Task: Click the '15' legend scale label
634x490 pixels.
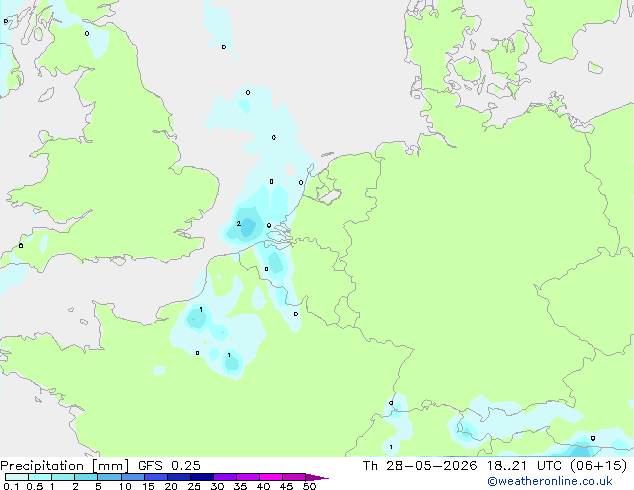Action: coord(148,486)
